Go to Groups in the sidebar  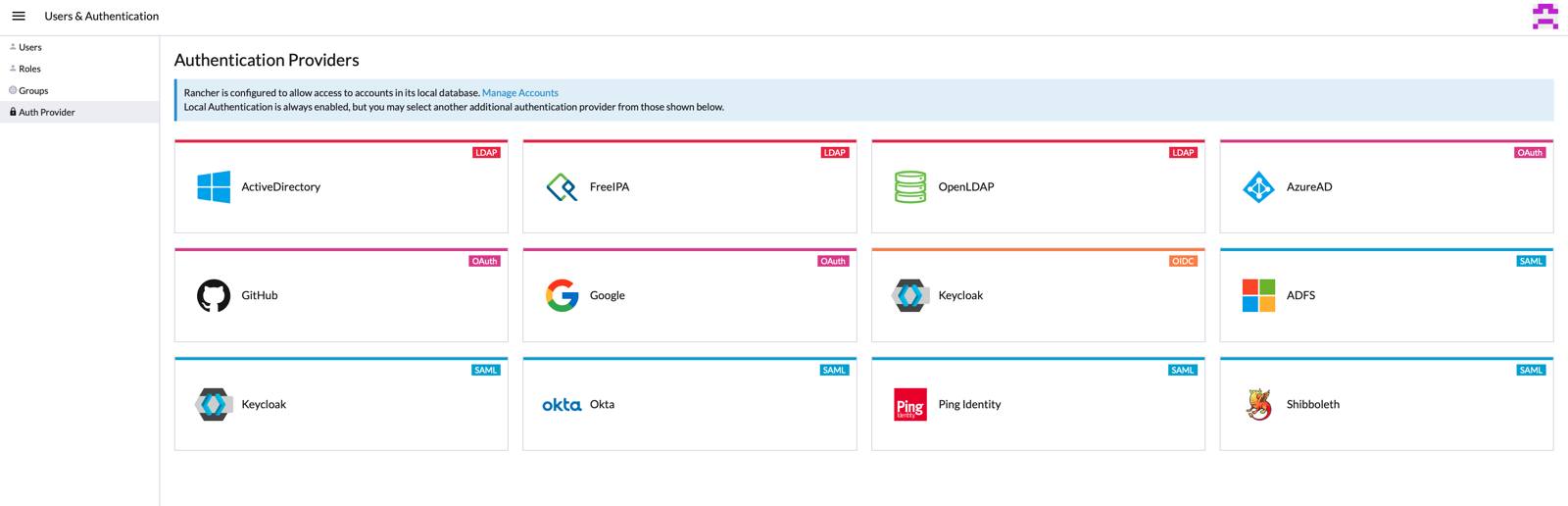click(33, 90)
